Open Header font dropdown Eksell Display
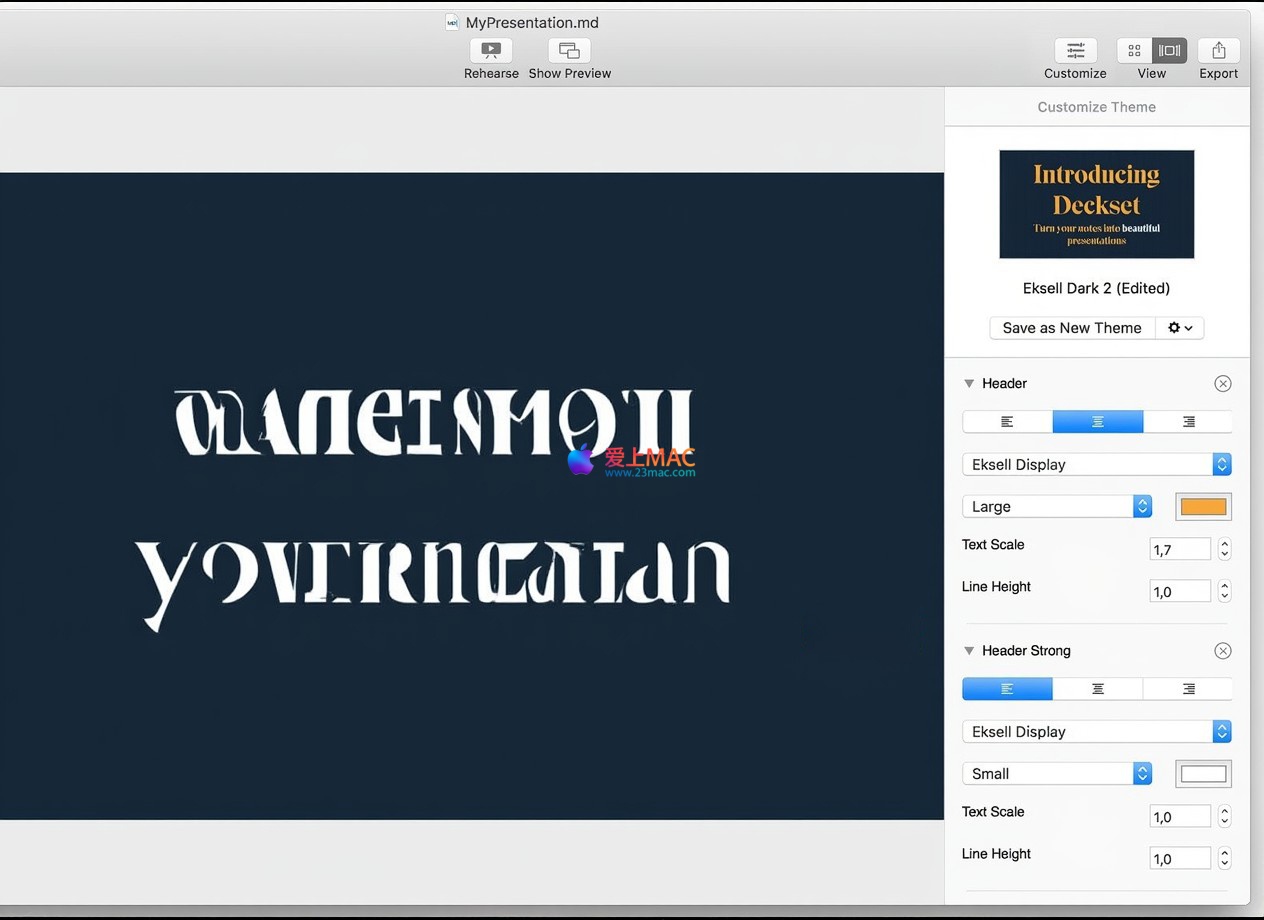Viewport: 1264px width, 920px height. click(x=1096, y=464)
